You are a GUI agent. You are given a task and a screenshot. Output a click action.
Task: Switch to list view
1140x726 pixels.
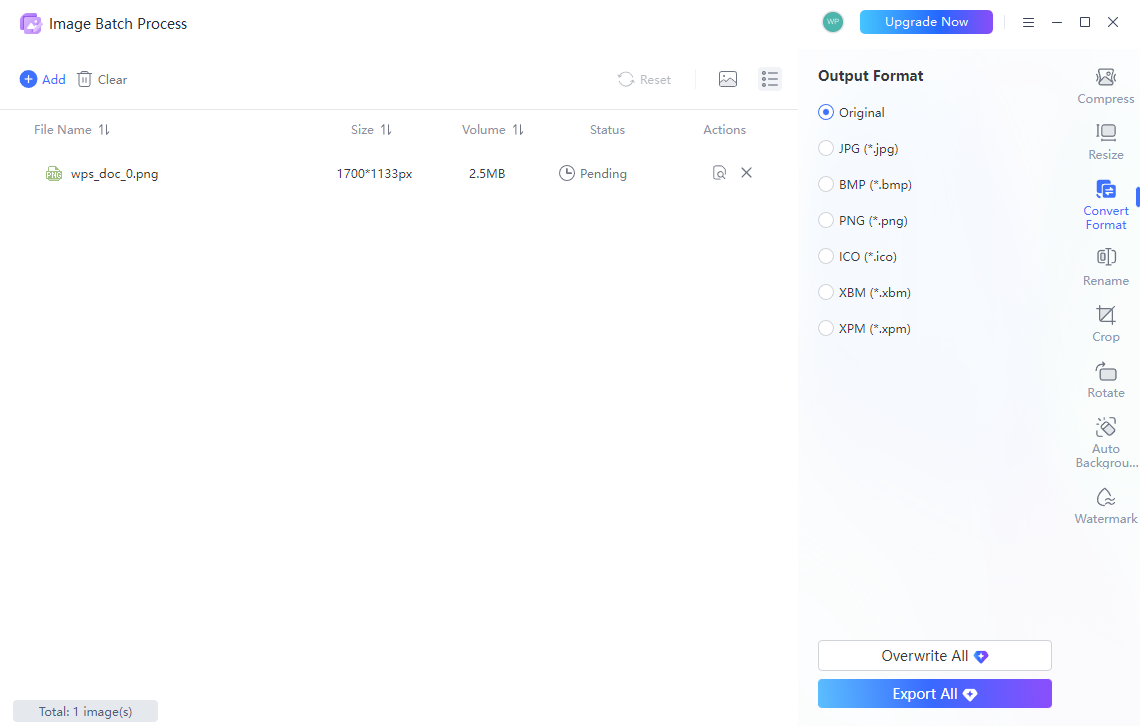pos(770,79)
